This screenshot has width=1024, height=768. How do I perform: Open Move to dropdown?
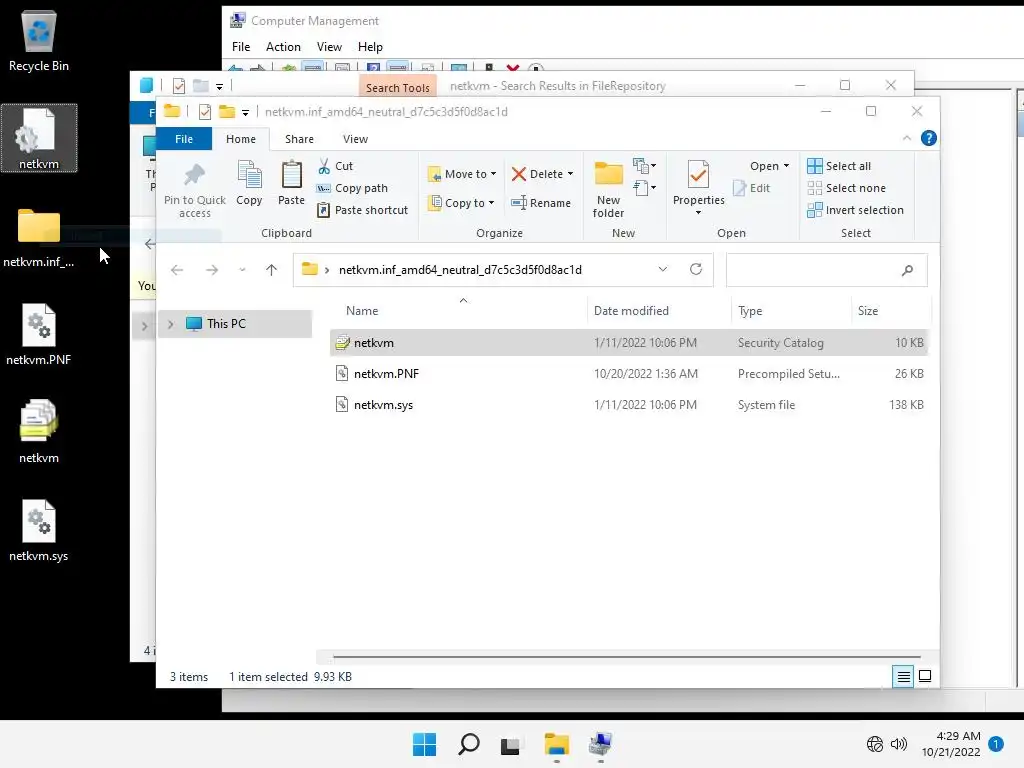click(x=462, y=174)
